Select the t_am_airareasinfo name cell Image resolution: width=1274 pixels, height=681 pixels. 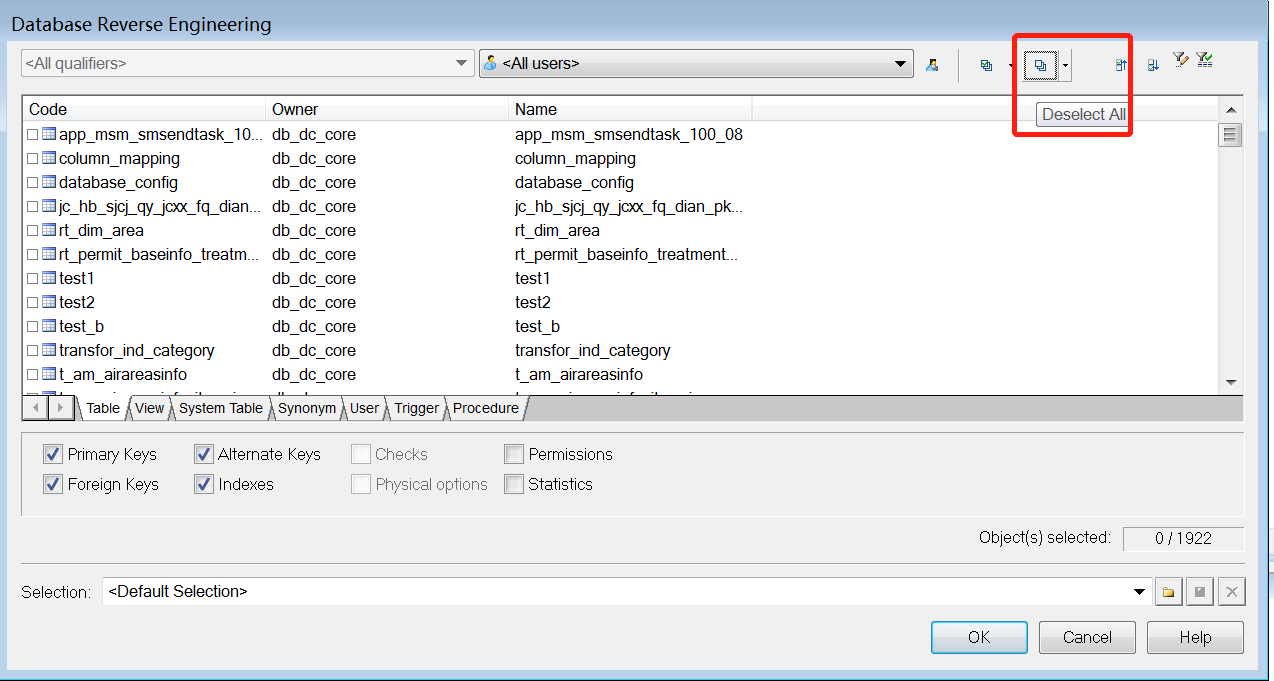[x=579, y=374]
